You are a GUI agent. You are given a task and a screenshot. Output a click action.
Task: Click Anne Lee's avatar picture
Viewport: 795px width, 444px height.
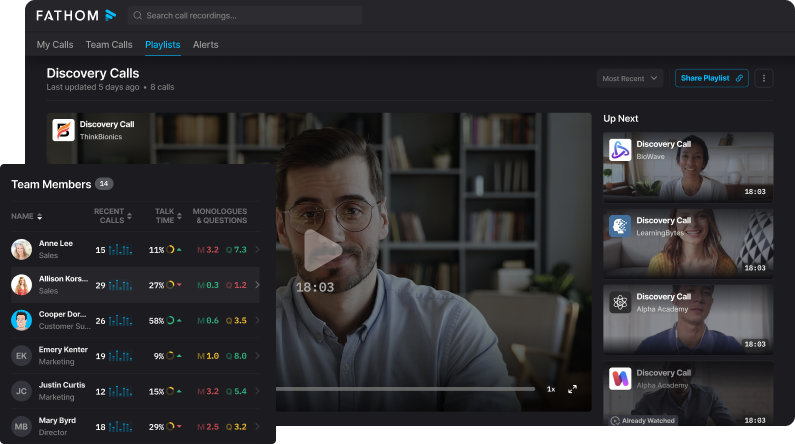(21, 249)
